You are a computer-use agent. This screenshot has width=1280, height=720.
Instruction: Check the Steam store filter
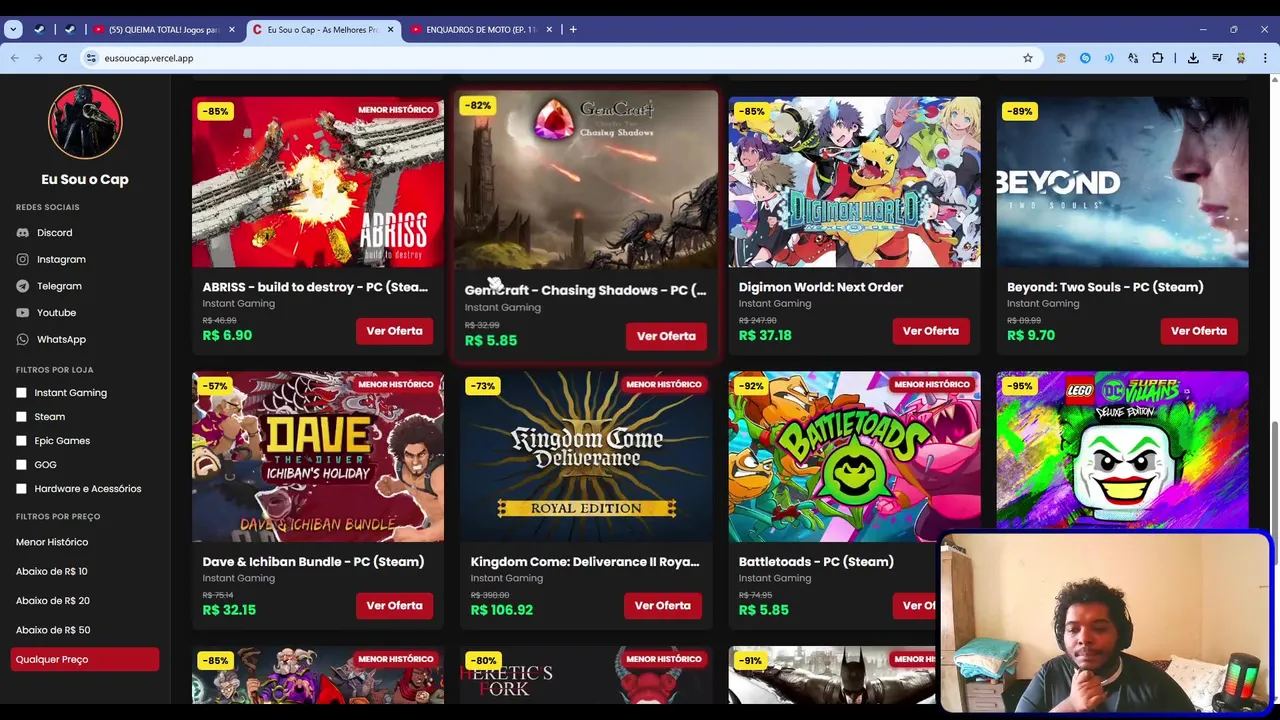pos(22,417)
